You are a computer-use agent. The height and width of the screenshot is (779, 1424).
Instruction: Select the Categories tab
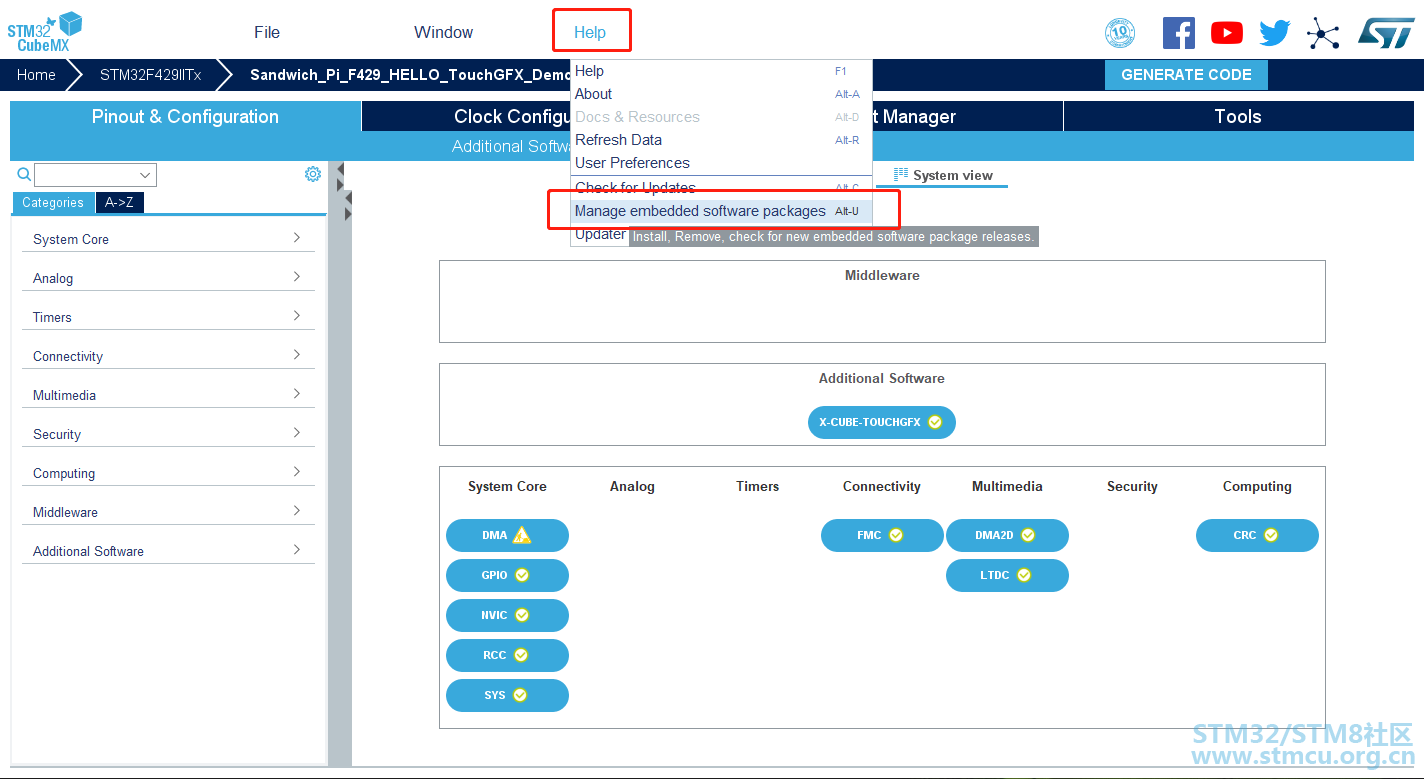(53, 202)
